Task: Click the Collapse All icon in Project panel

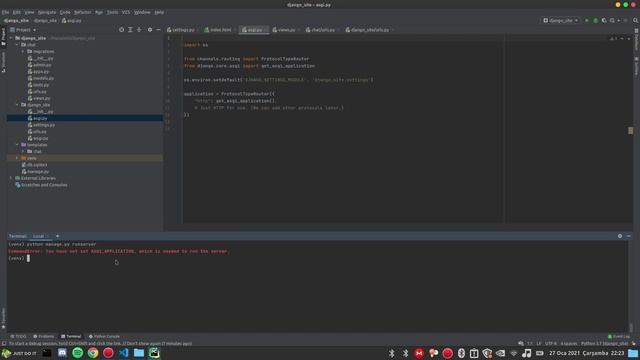Action: point(139,30)
